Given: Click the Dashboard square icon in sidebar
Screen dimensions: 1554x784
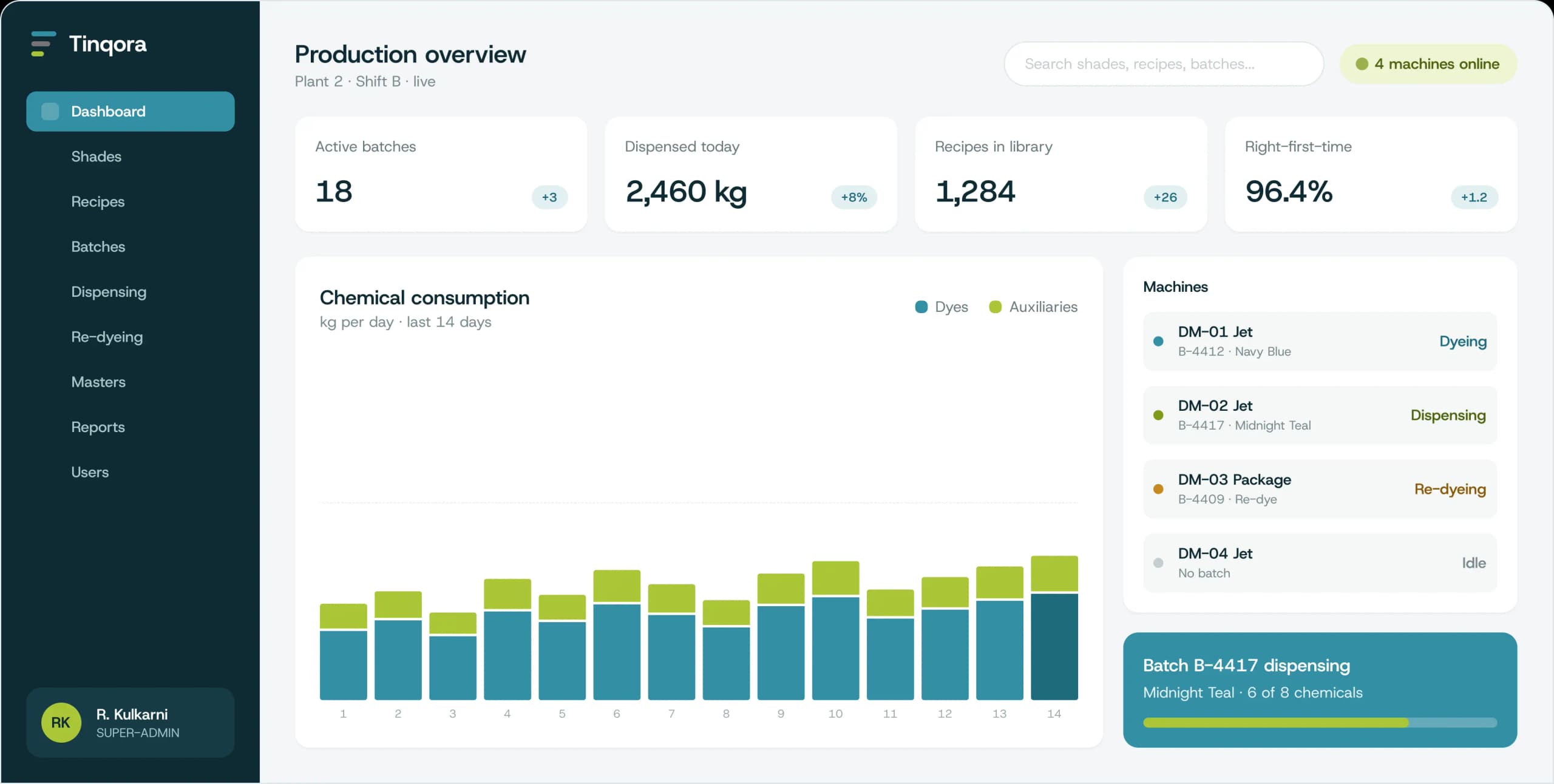Looking at the screenshot, I should [x=50, y=112].
